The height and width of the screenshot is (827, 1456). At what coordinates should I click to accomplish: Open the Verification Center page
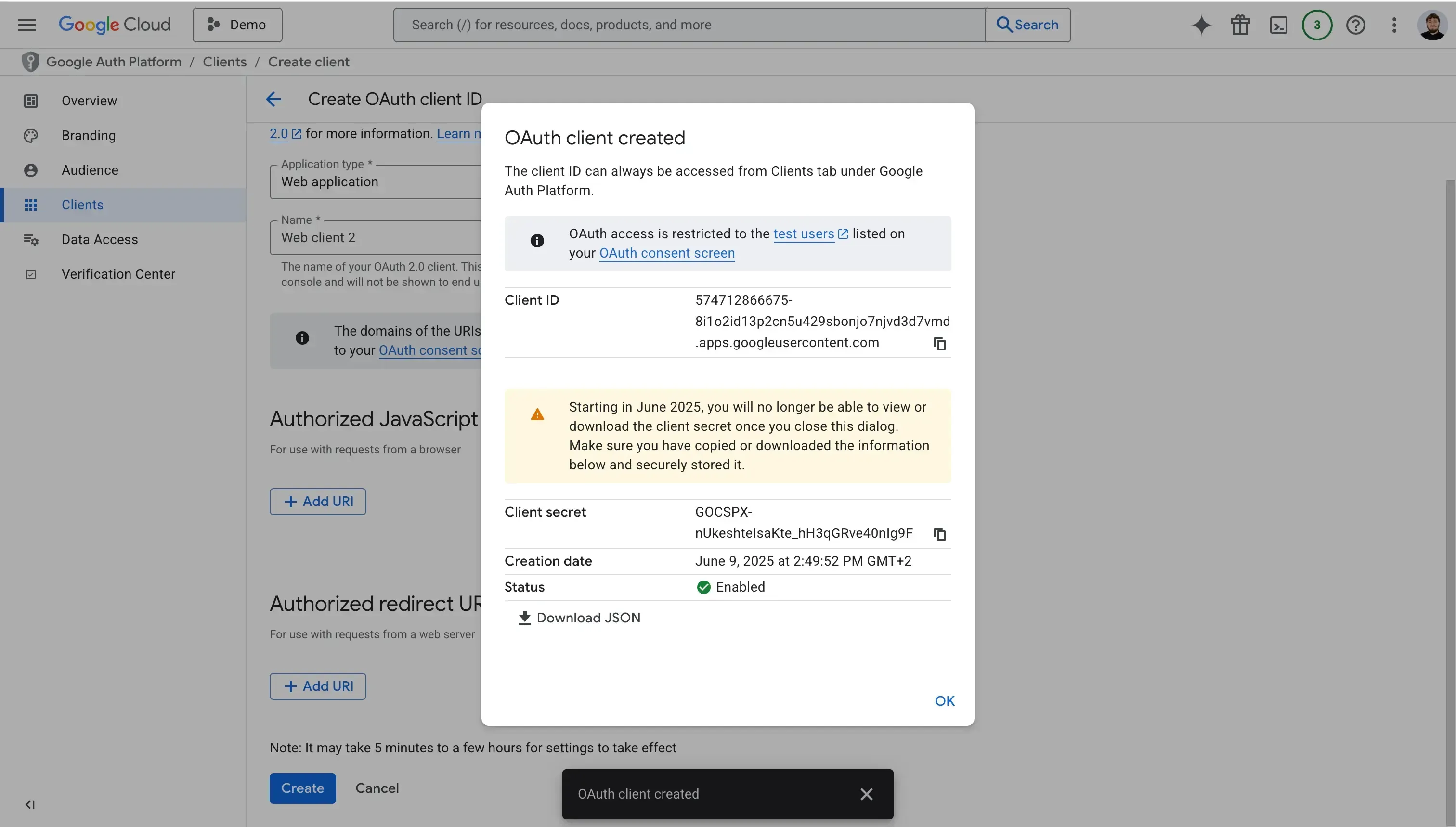(119, 274)
